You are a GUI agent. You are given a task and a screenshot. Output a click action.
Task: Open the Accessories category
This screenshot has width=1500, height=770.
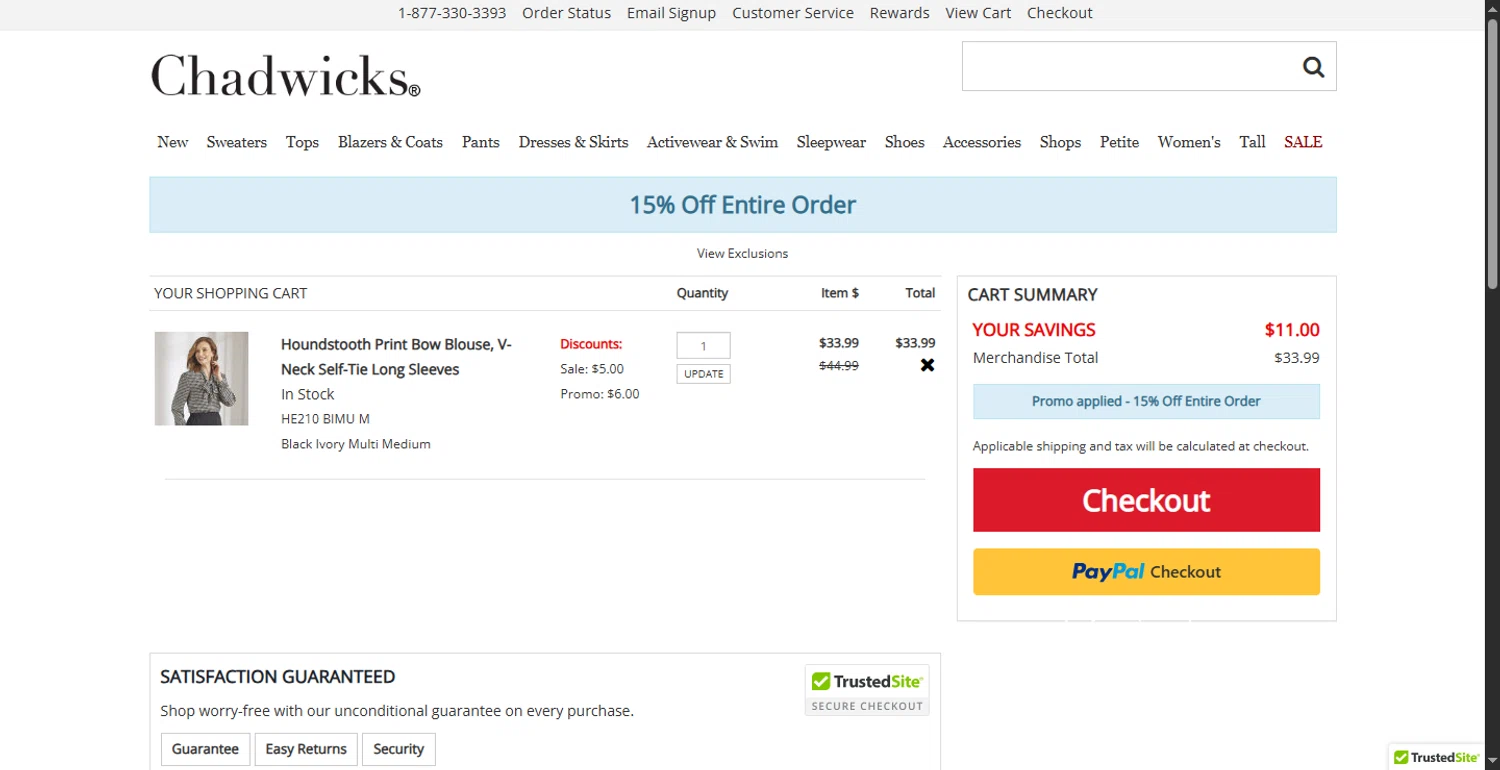pos(982,142)
